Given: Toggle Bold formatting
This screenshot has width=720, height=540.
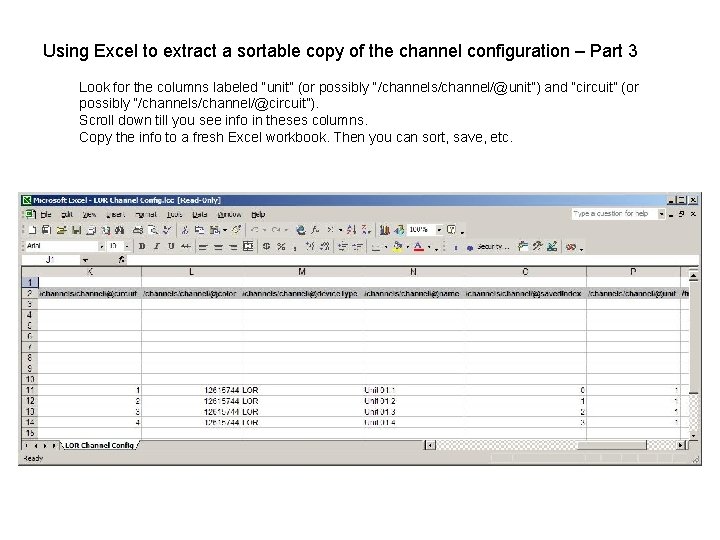Looking at the screenshot, I should tap(142, 247).
